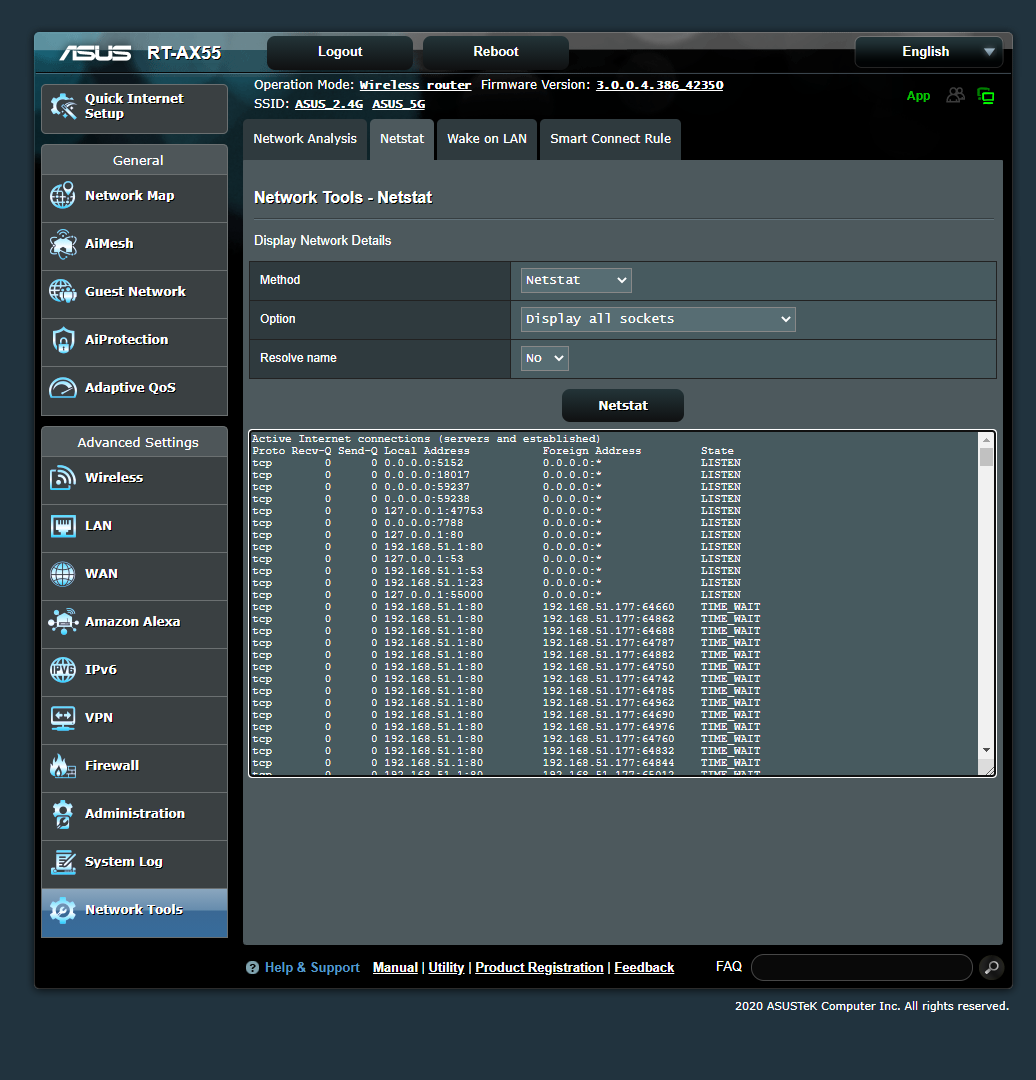
Task: Open AiProtection shield icon
Action: 62,340
